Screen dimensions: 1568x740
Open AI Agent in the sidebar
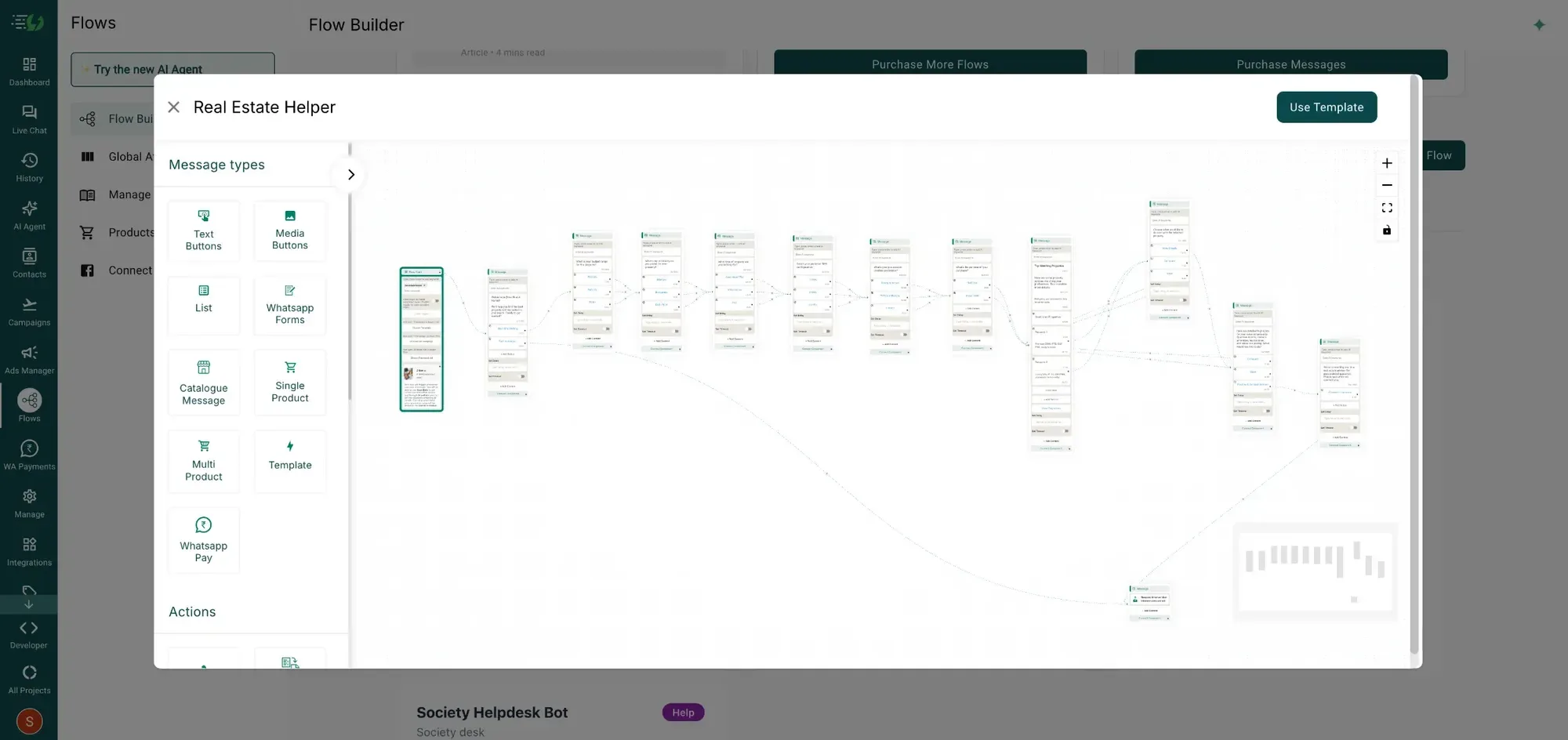pyautogui.click(x=29, y=215)
